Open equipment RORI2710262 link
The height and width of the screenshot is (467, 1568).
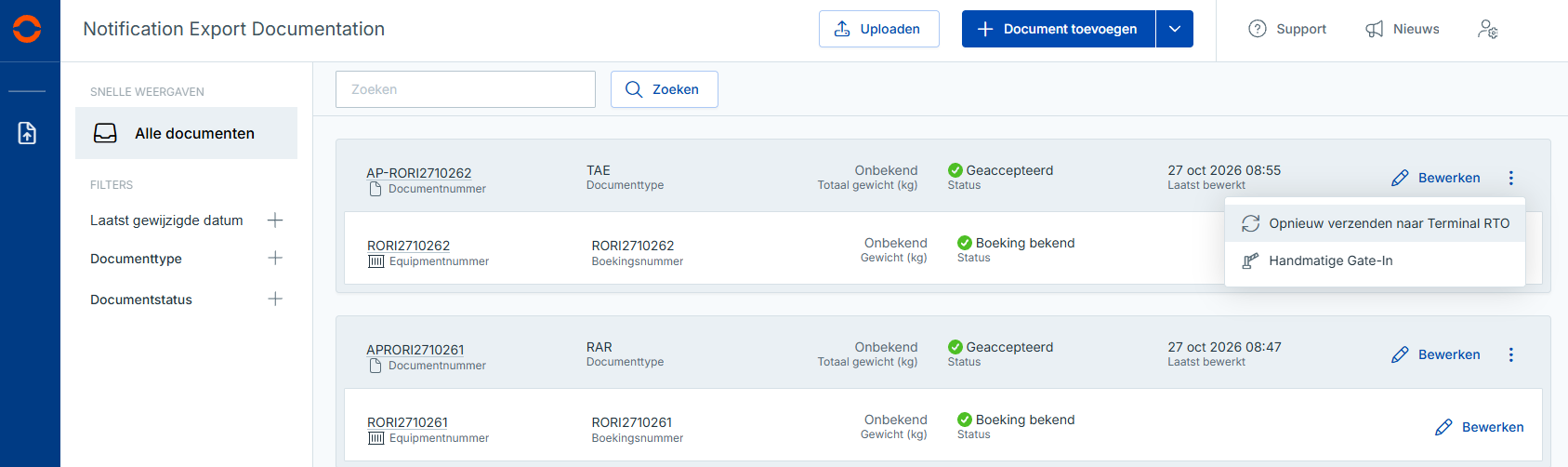coord(408,246)
